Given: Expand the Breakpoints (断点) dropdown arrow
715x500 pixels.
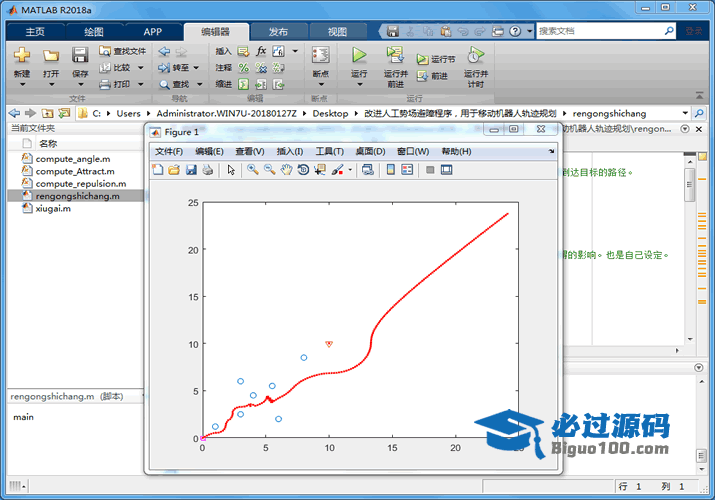Looking at the screenshot, I should [321, 84].
